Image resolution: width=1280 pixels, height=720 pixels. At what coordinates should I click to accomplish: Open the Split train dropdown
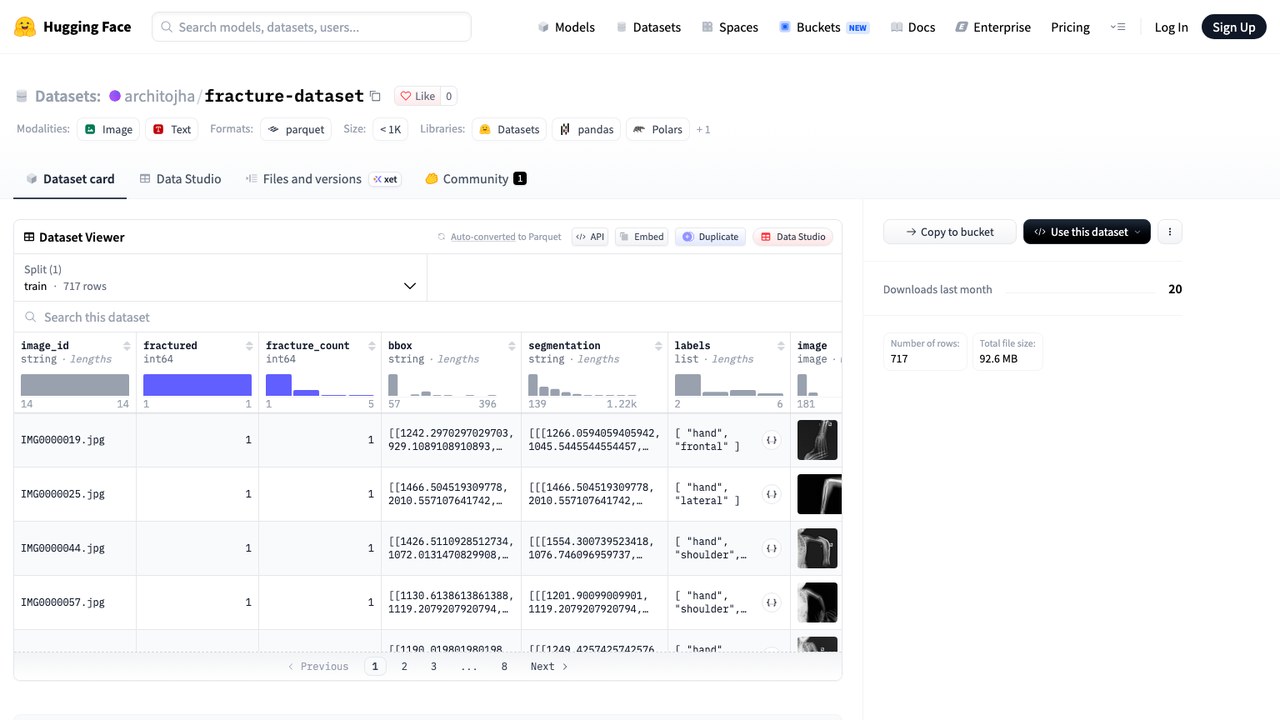click(220, 277)
